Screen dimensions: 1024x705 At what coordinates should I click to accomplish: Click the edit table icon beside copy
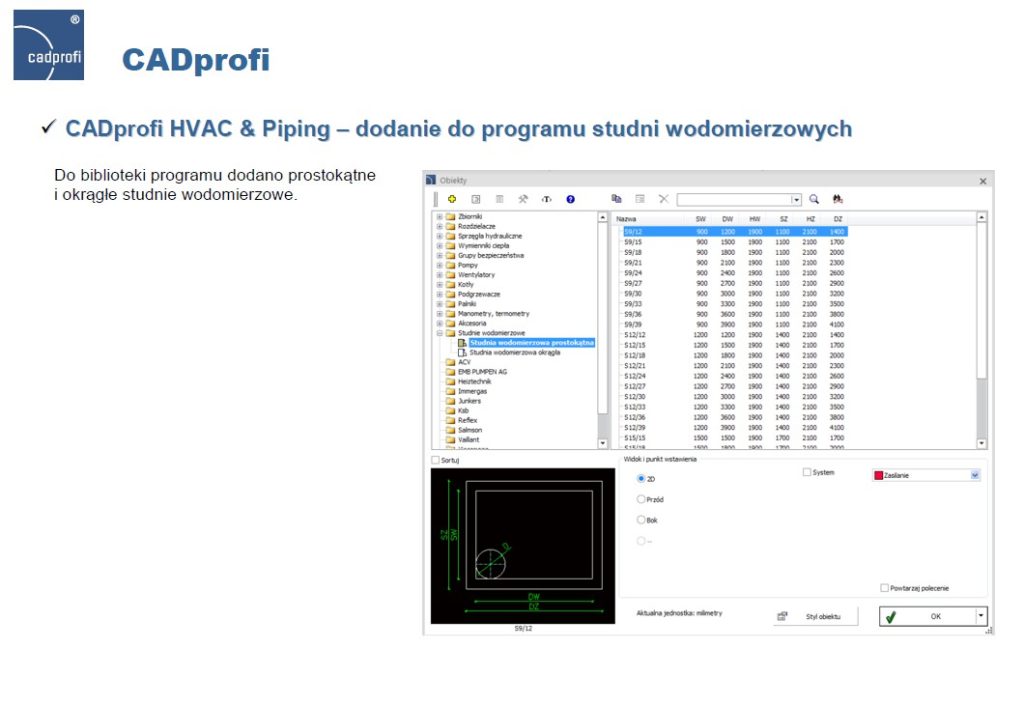(x=640, y=199)
